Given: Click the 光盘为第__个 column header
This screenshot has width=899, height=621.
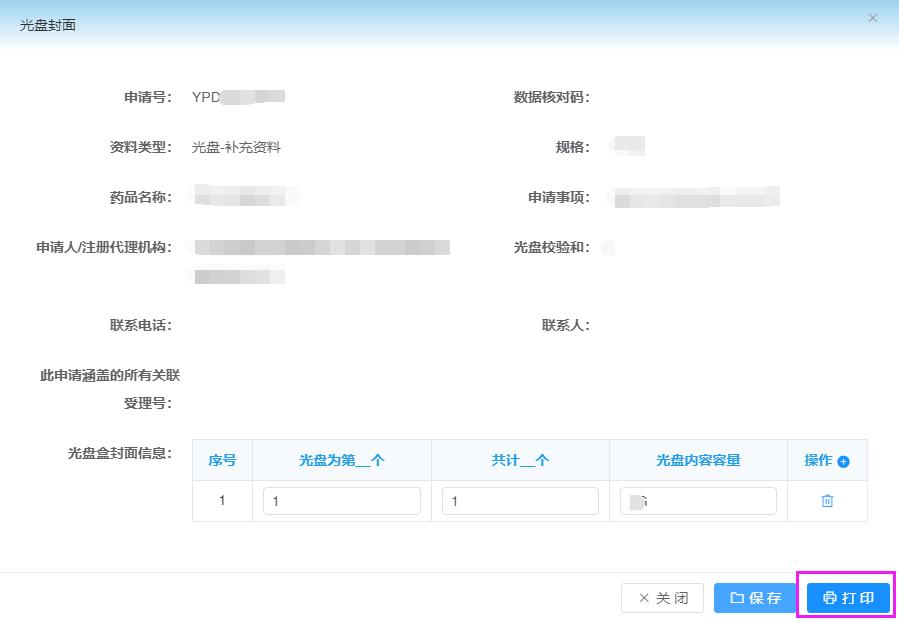Looking at the screenshot, I should (341, 460).
